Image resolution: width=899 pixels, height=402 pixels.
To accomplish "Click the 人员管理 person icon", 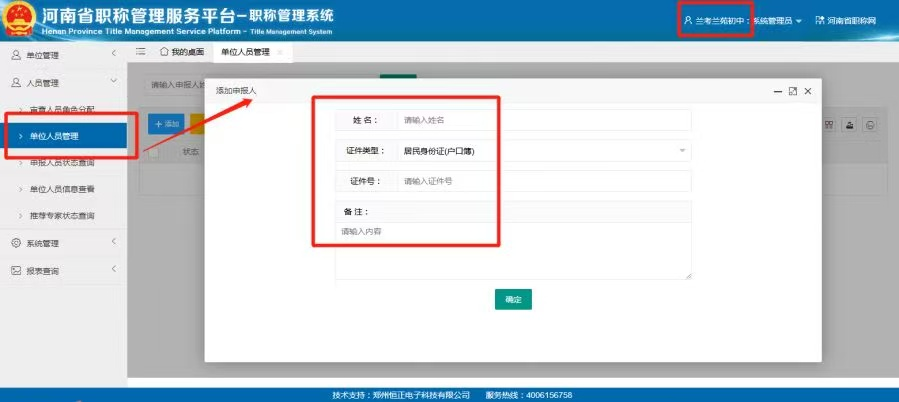I will click(16, 83).
